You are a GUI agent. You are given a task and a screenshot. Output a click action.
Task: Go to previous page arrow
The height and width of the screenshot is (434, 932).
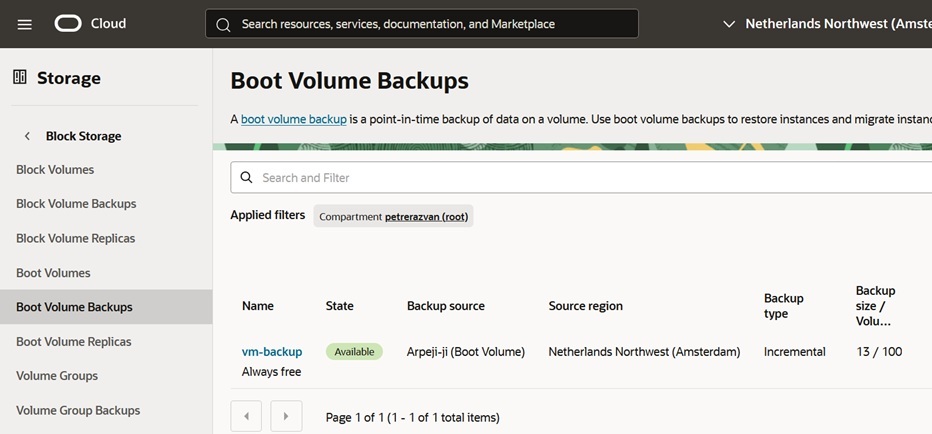point(246,416)
